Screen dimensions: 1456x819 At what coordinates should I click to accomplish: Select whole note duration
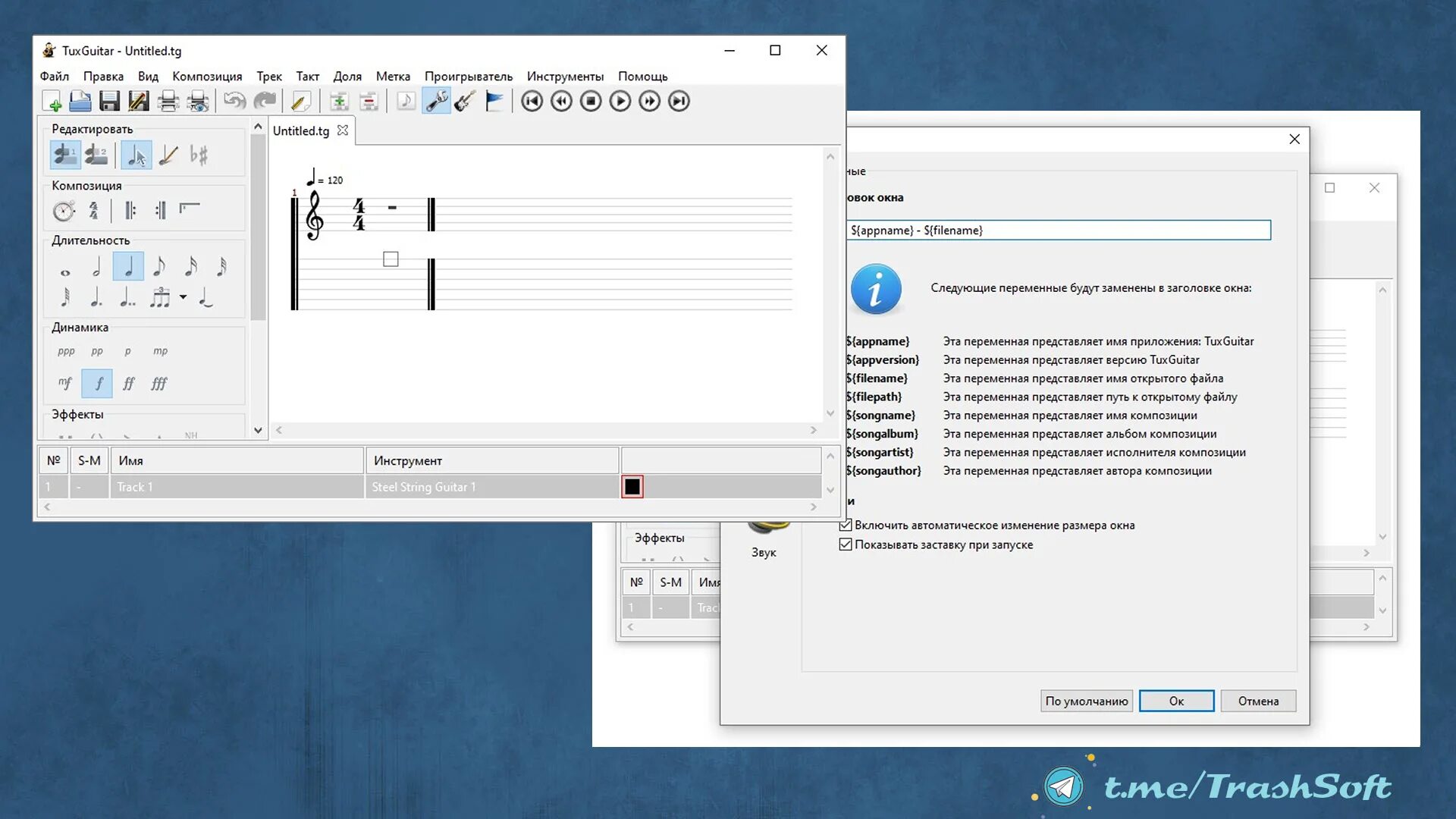[65, 271]
